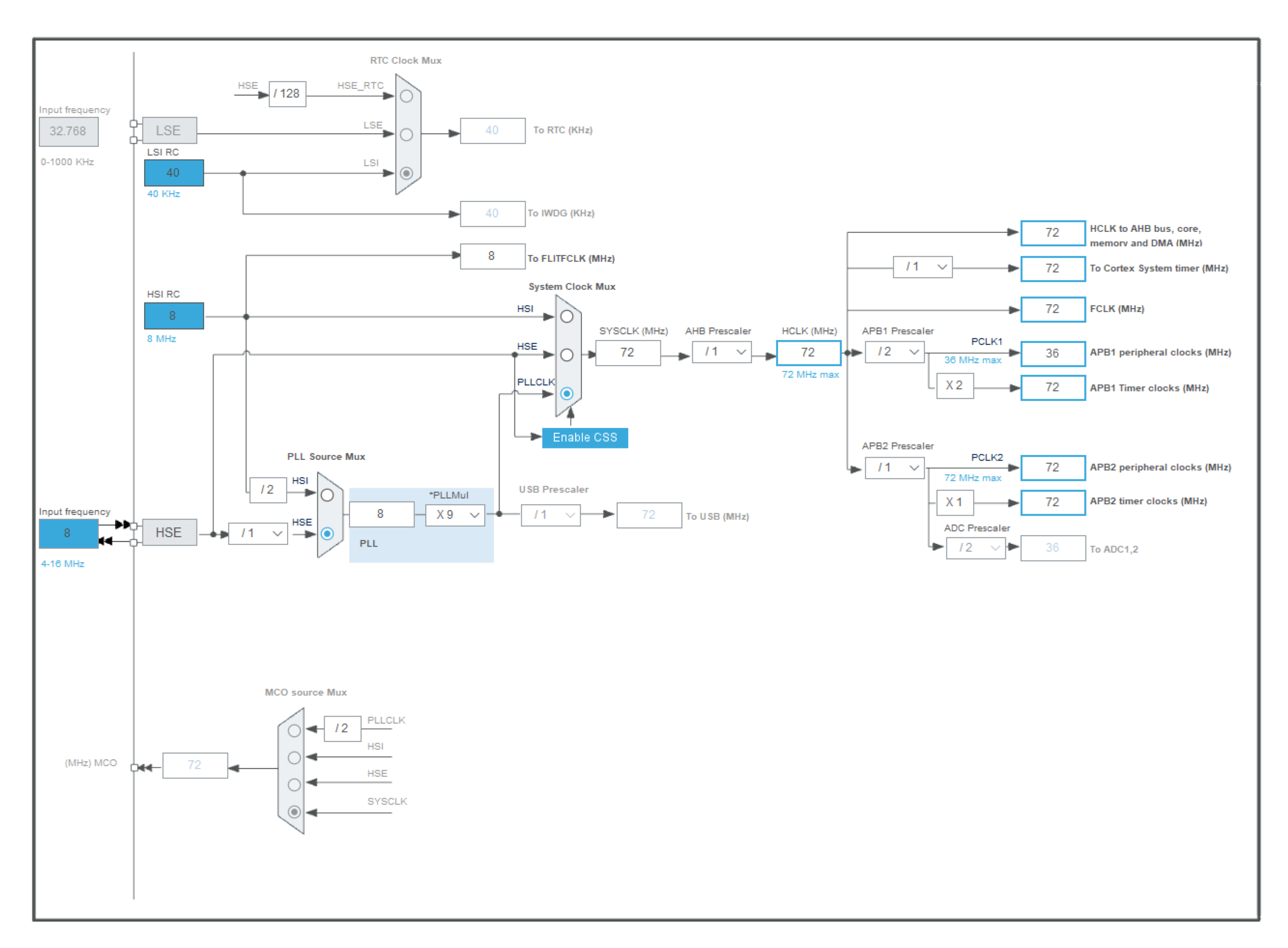Click the Cortex System timer value field

click(1053, 268)
